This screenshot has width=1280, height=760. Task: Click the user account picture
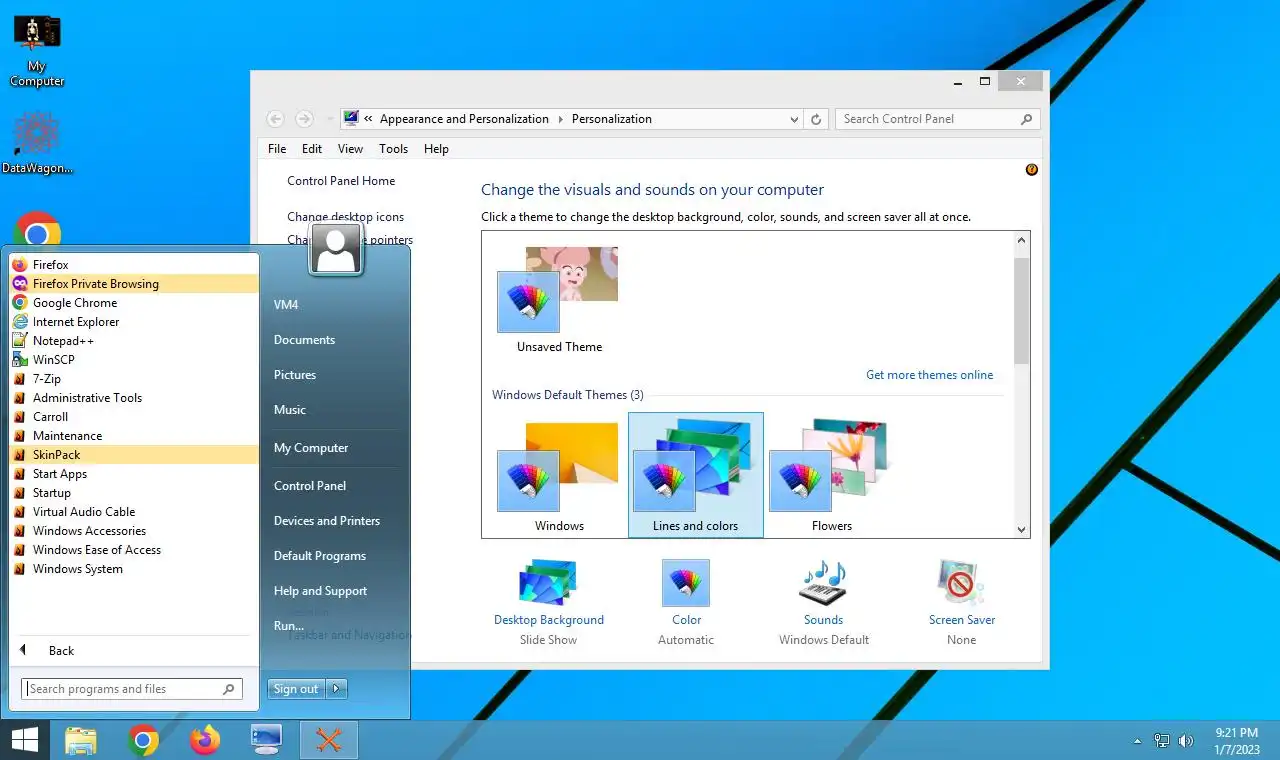click(336, 249)
